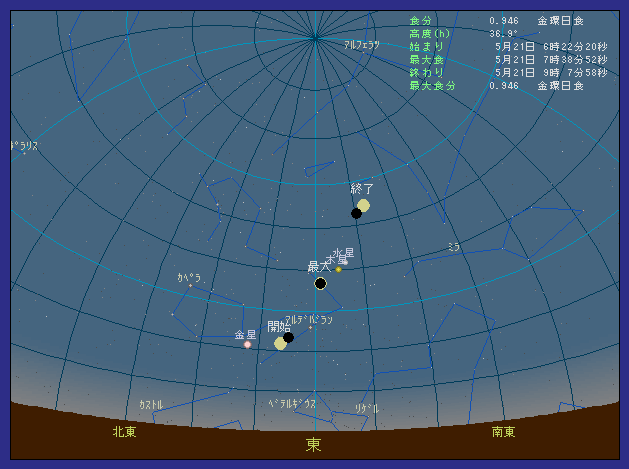Viewport: 629px width, 469px height.
Task: Click the Aldebaran (アルデバラン) star label
Action: tap(309, 320)
